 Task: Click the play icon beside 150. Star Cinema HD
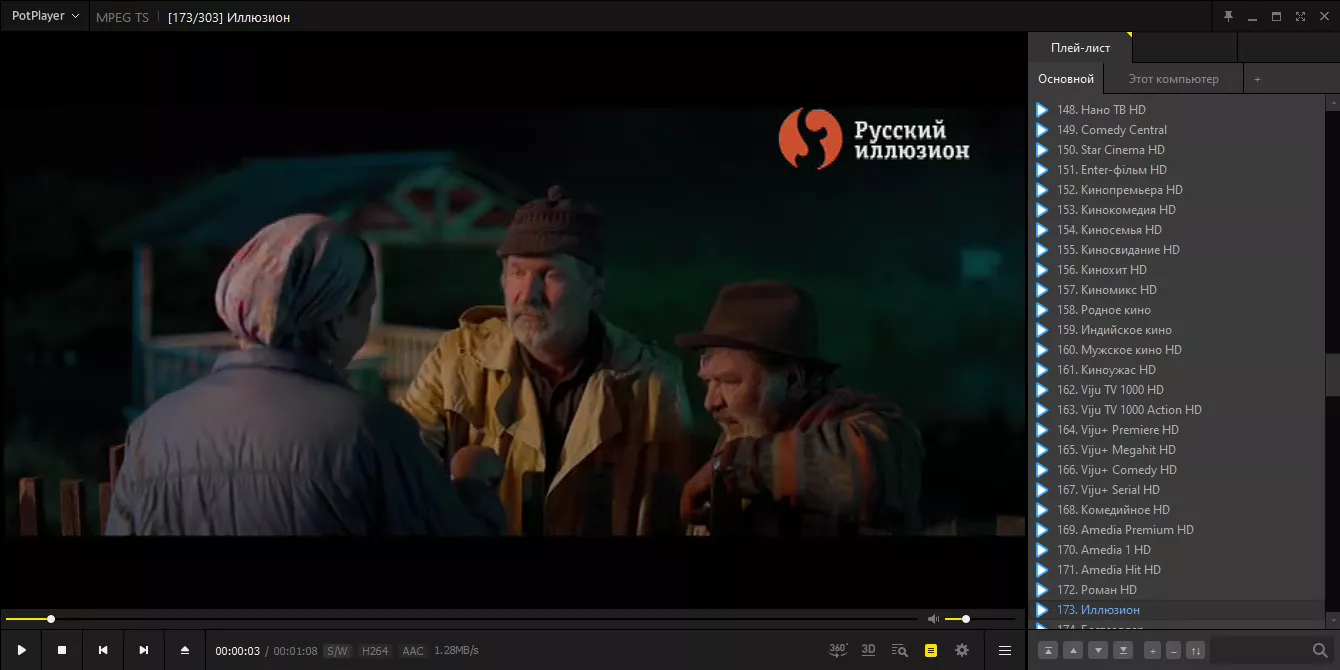[1042, 150]
